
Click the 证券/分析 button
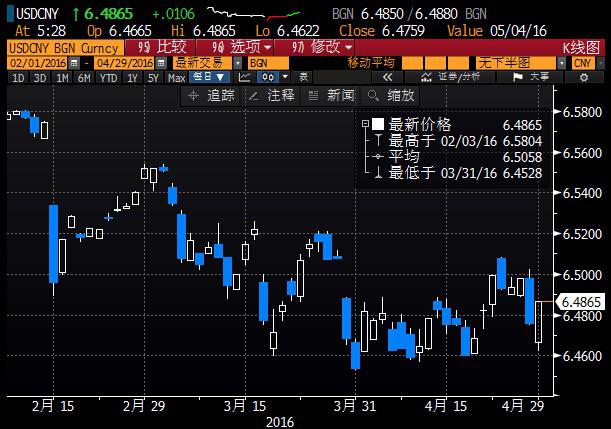pos(454,77)
